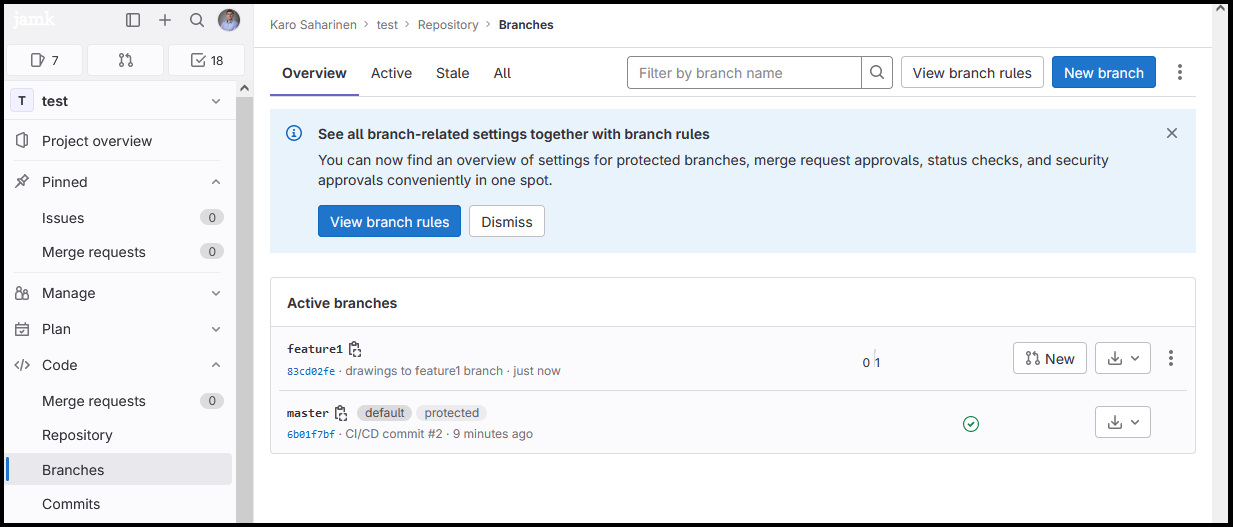This screenshot has width=1233, height=527.
Task: Open download dropdown for master branch
Action: click(x=1123, y=422)
